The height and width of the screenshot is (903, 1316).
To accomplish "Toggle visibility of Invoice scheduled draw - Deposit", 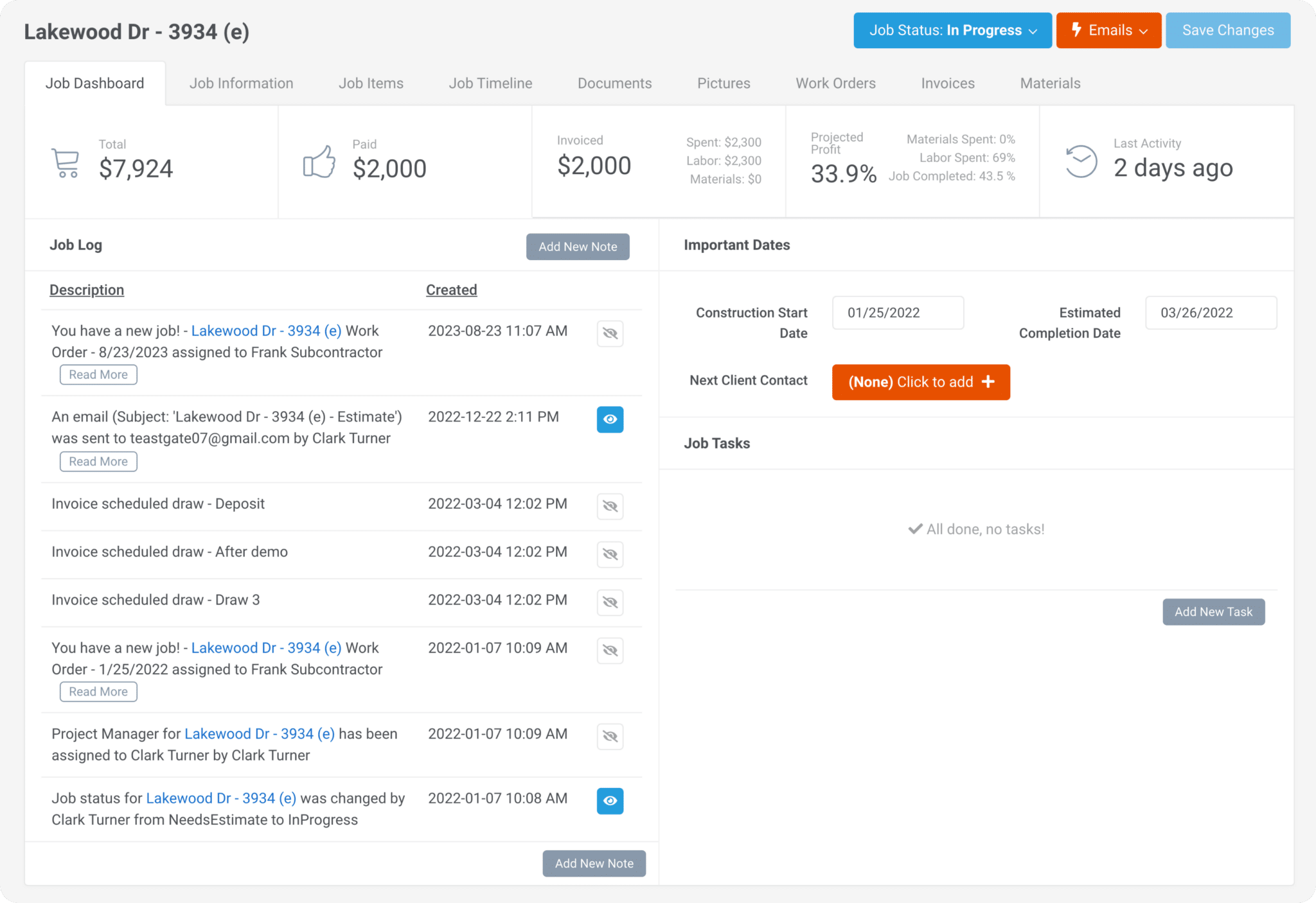I will [610, 506].
